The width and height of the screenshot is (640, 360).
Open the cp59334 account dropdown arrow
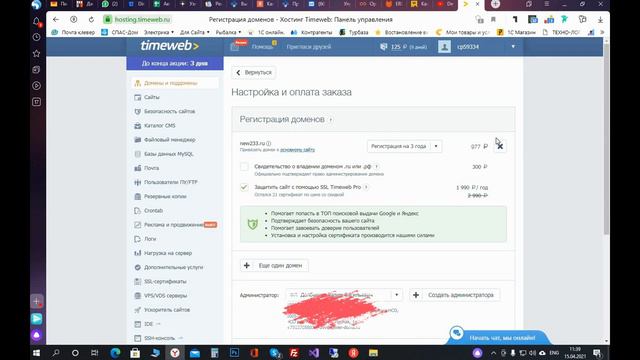tap(513, 47)
